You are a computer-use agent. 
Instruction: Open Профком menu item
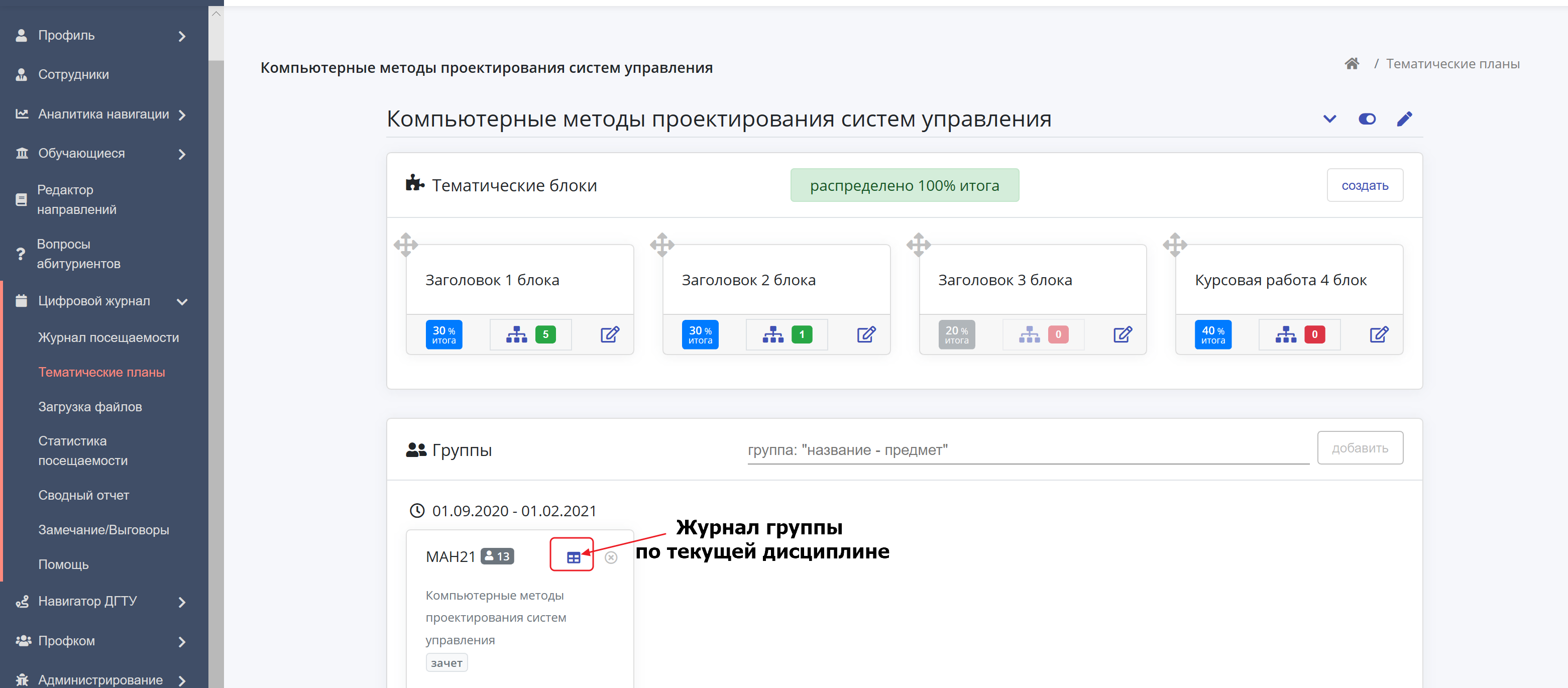66,640
